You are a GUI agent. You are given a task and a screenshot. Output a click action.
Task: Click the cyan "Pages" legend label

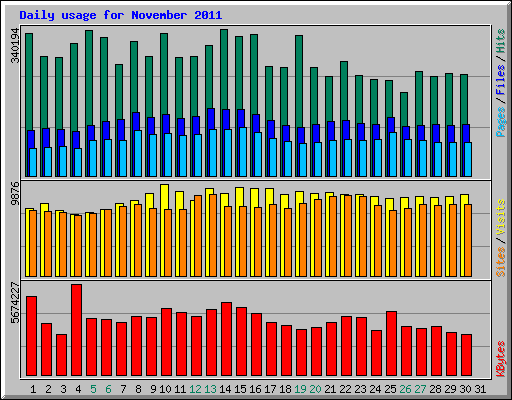pyautogui.click(x=501, y=122)
